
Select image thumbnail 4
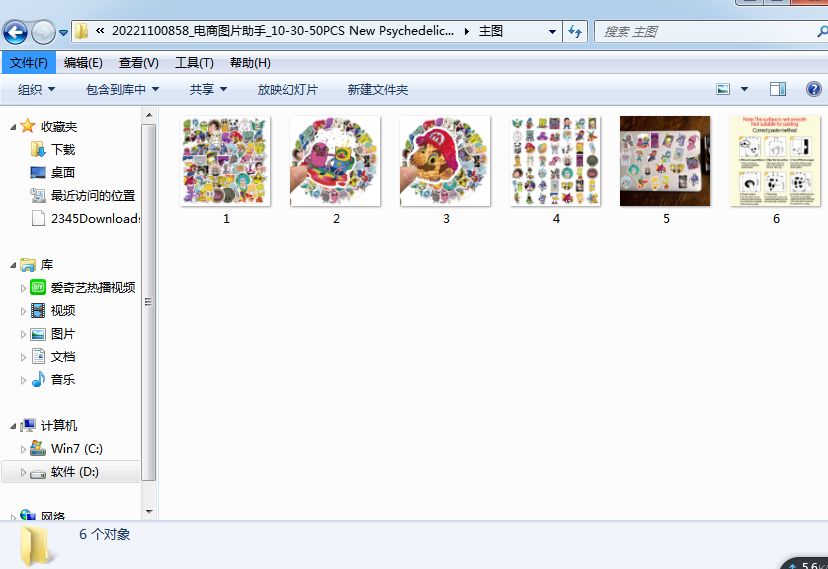pyautogui.click(x=556, y=161)
